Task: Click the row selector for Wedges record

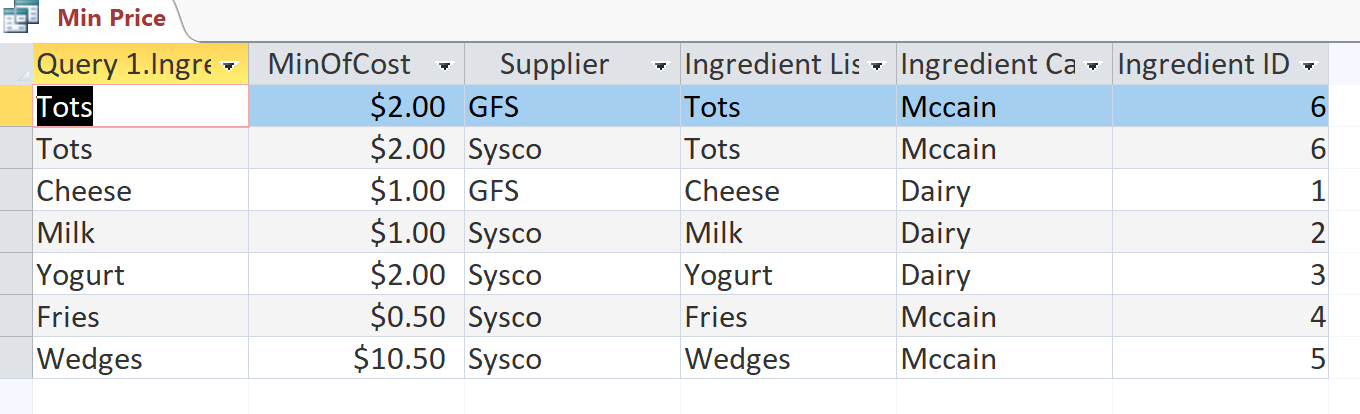Action: [x=16, y=358]
